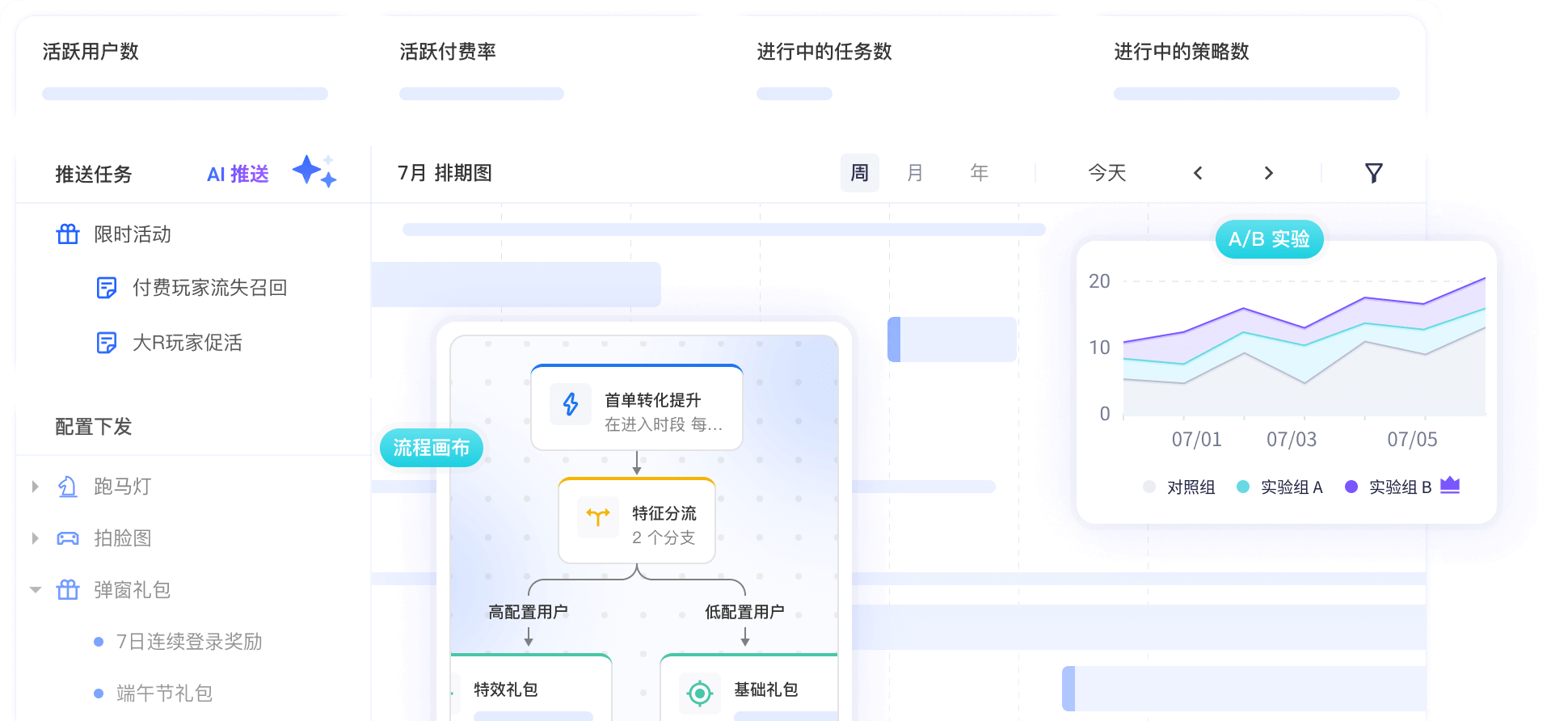This screenshot has height=721, width=1568.
Task: Toggle 实验组 B legend series
Action: (1389, 487)
